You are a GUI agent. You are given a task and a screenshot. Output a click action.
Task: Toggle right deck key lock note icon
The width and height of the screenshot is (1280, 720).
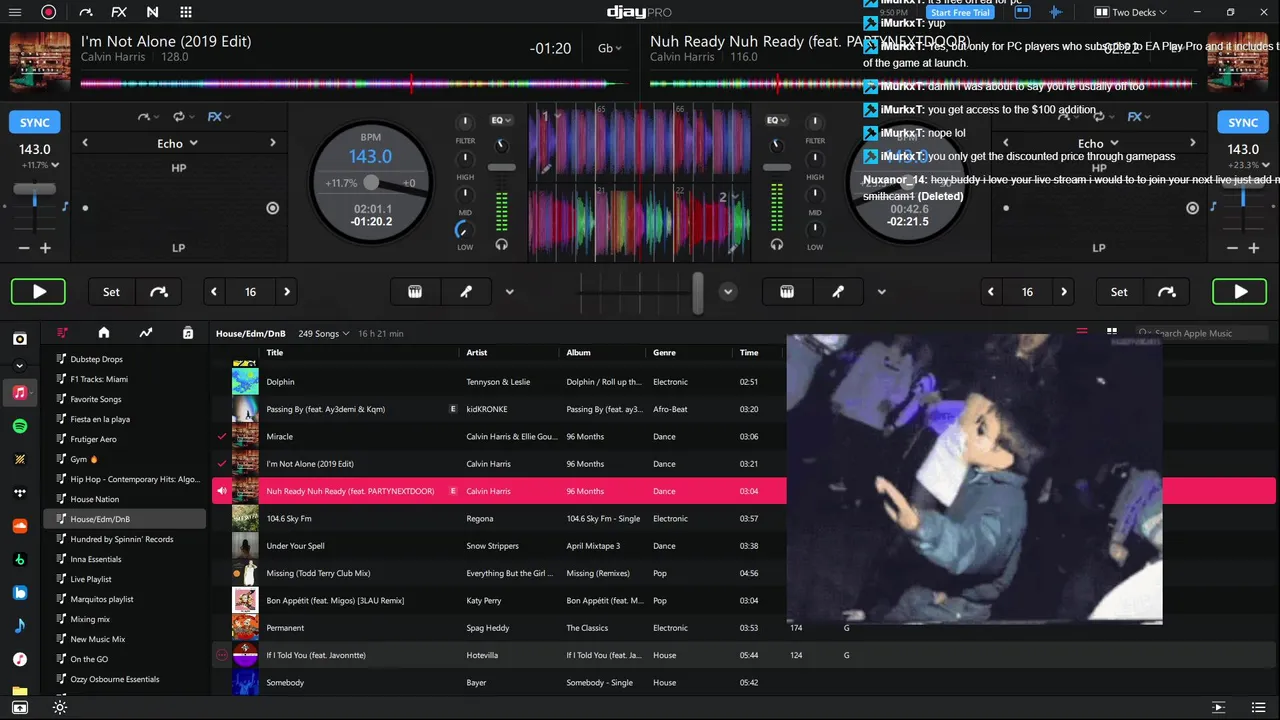click(x=1213, y=206)
